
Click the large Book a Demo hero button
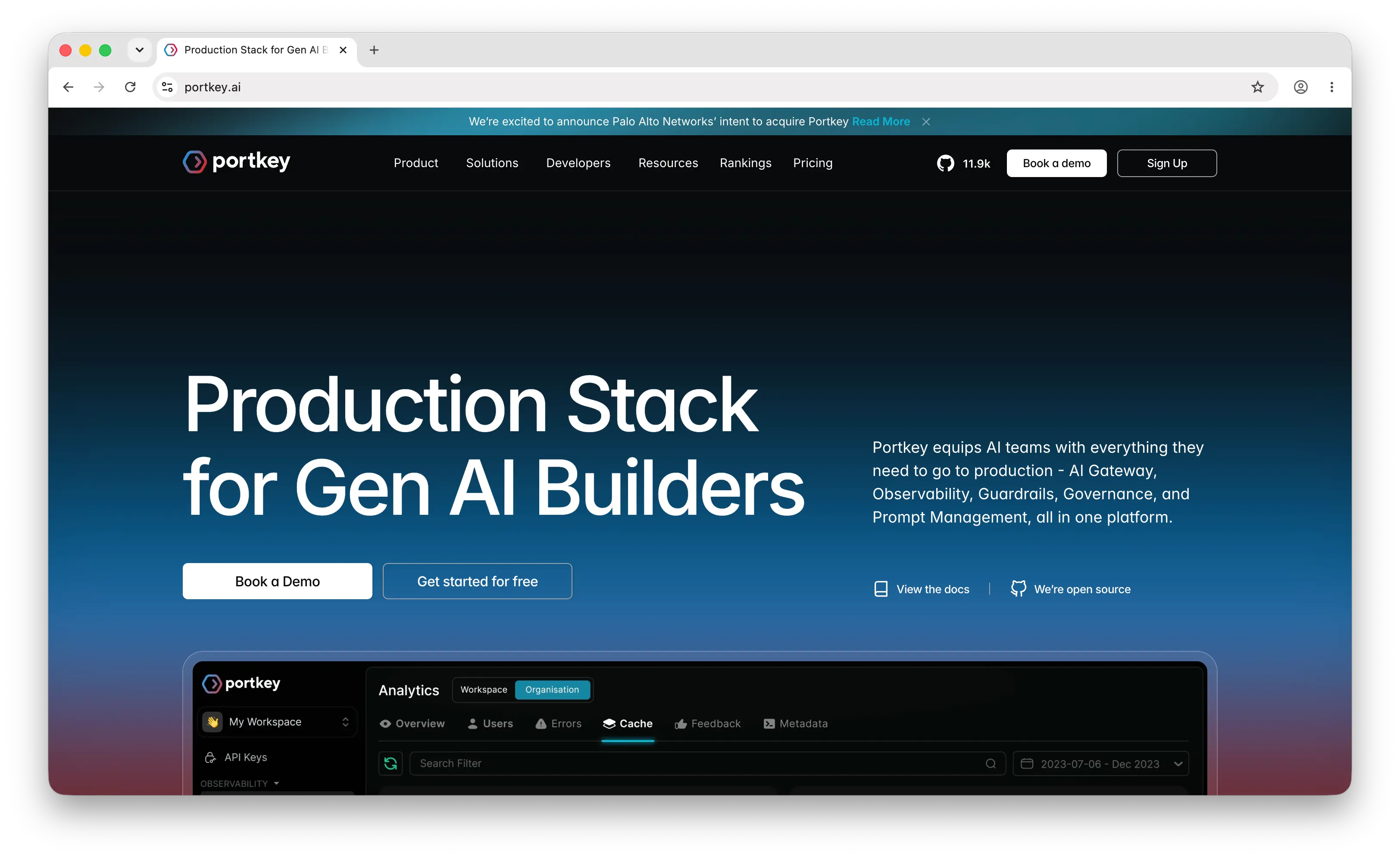coord(278,581)
